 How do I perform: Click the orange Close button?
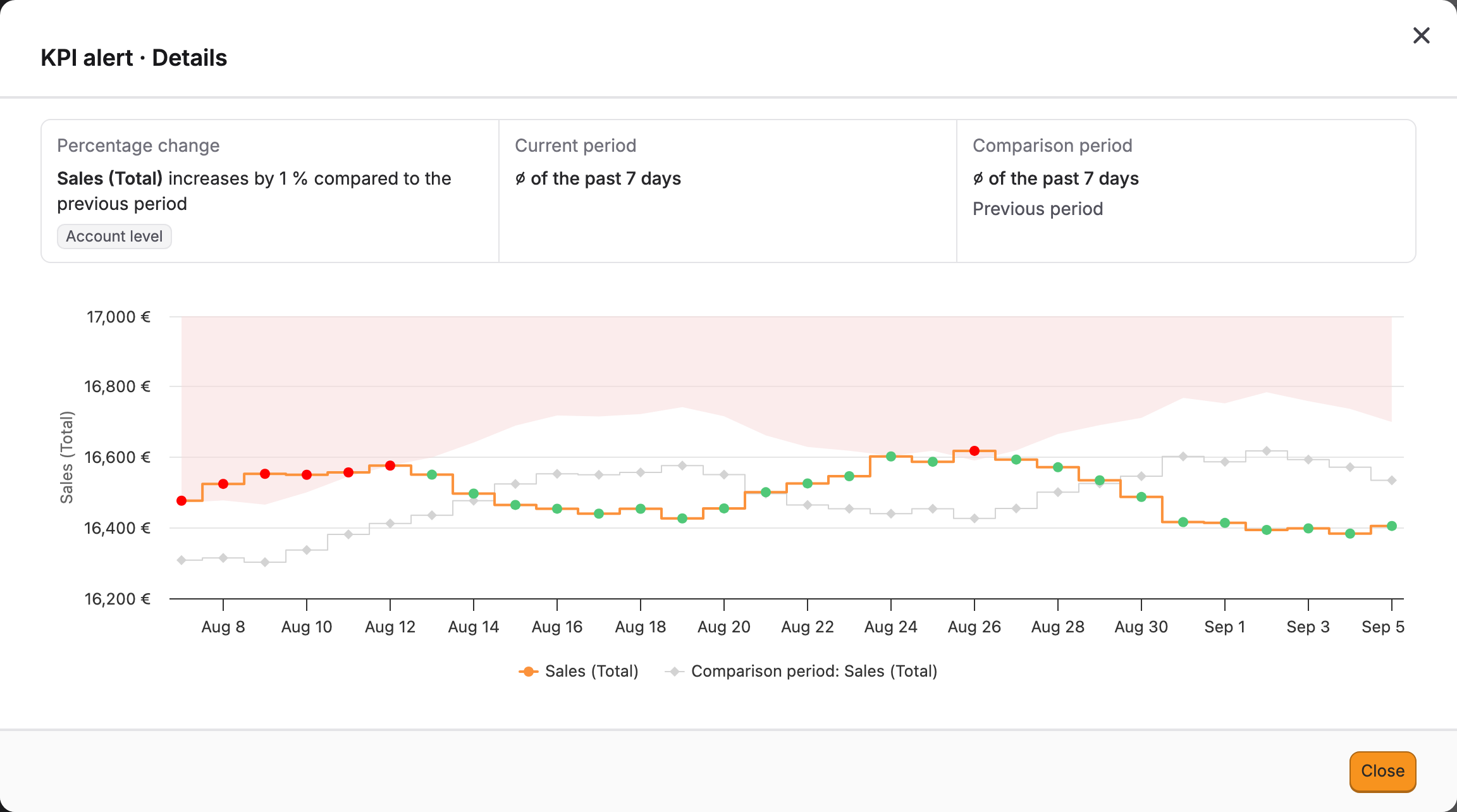(1382, 771)
